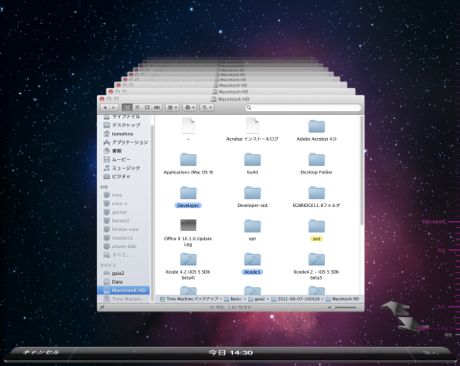Go forward in Finder toolbar

coord(114,107)
